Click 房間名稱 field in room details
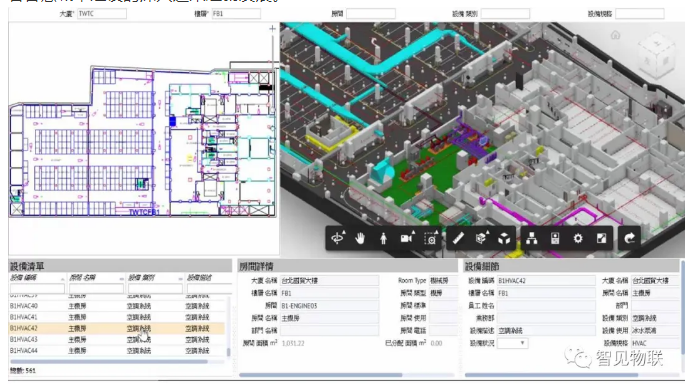Image resolution: width=698 pixels, height=384 pixels. point(329,318)
